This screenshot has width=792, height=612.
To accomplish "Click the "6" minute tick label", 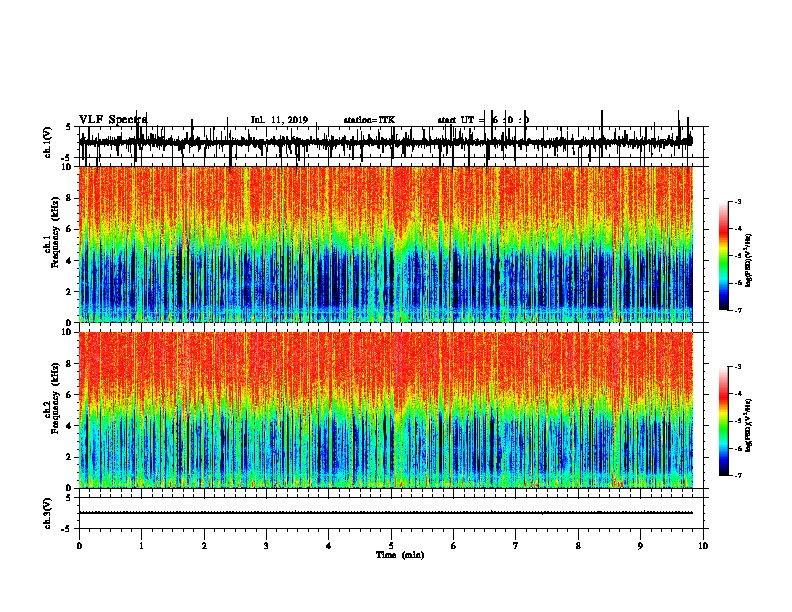I will pos(454,546).
